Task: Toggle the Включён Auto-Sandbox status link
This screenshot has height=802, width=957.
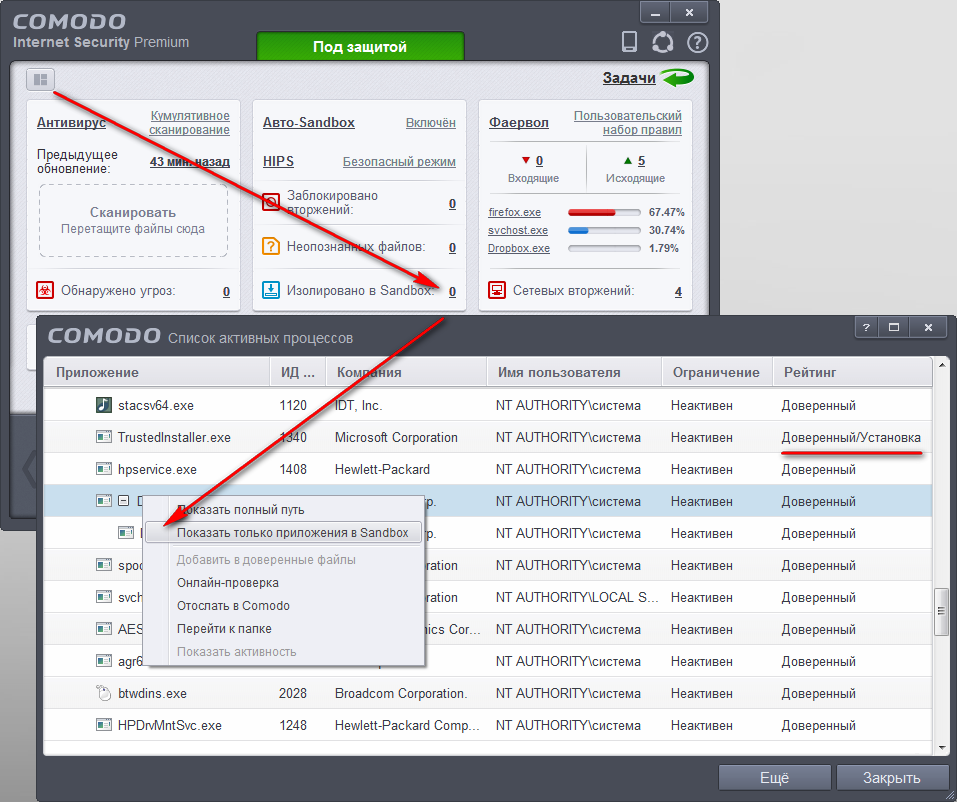Action: (431, 123)
